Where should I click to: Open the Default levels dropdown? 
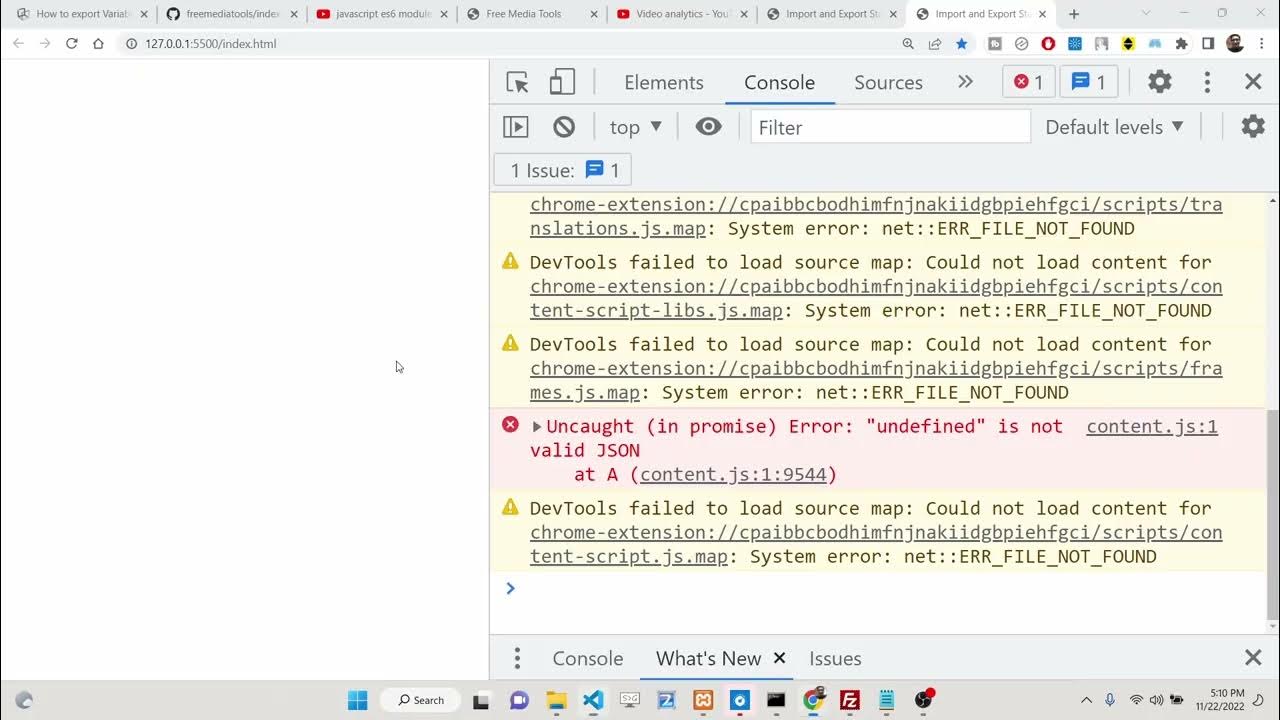(x=1114, y=127)
